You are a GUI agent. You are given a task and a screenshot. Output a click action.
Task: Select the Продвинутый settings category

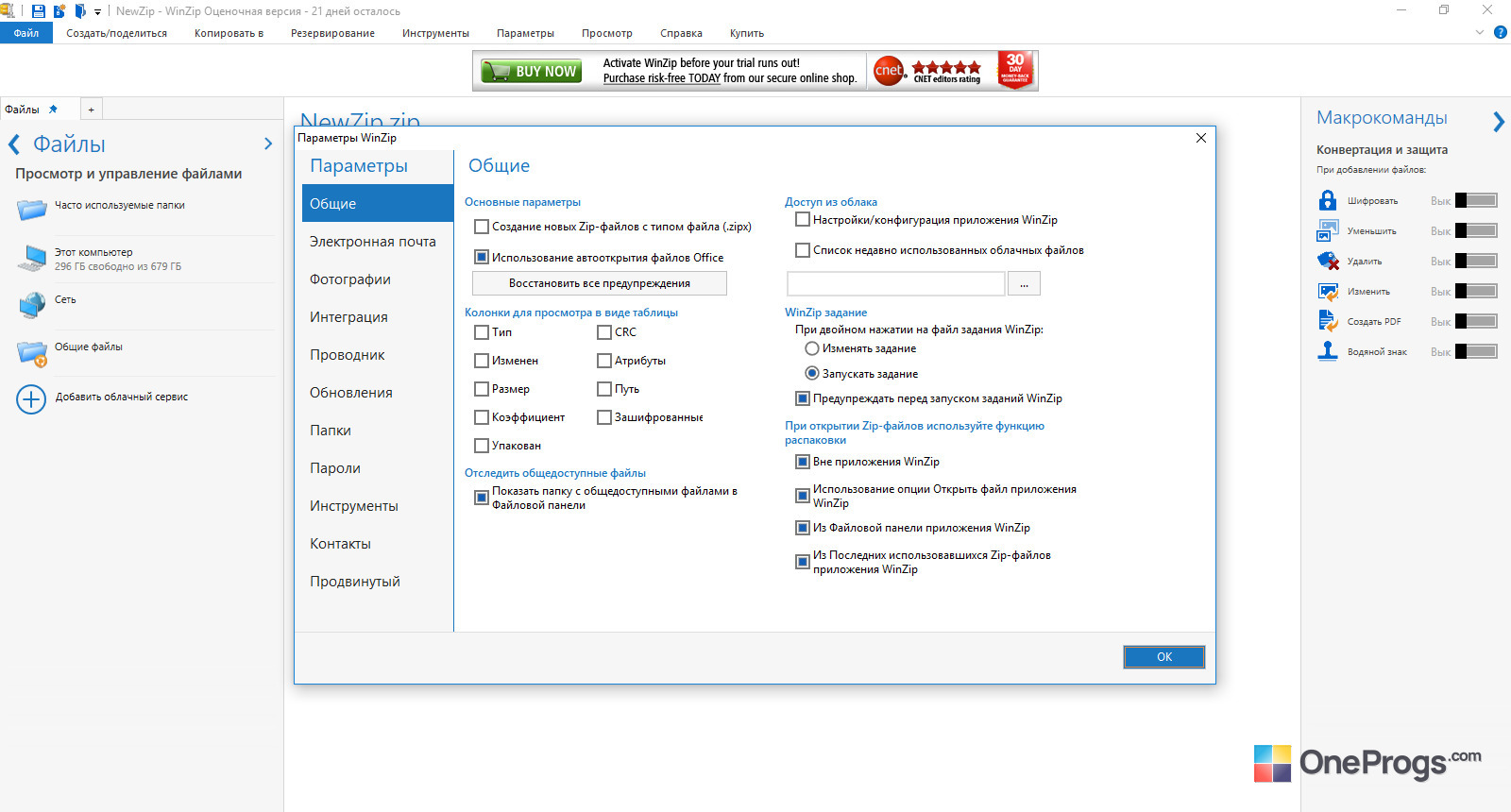[x=378, y=581]
